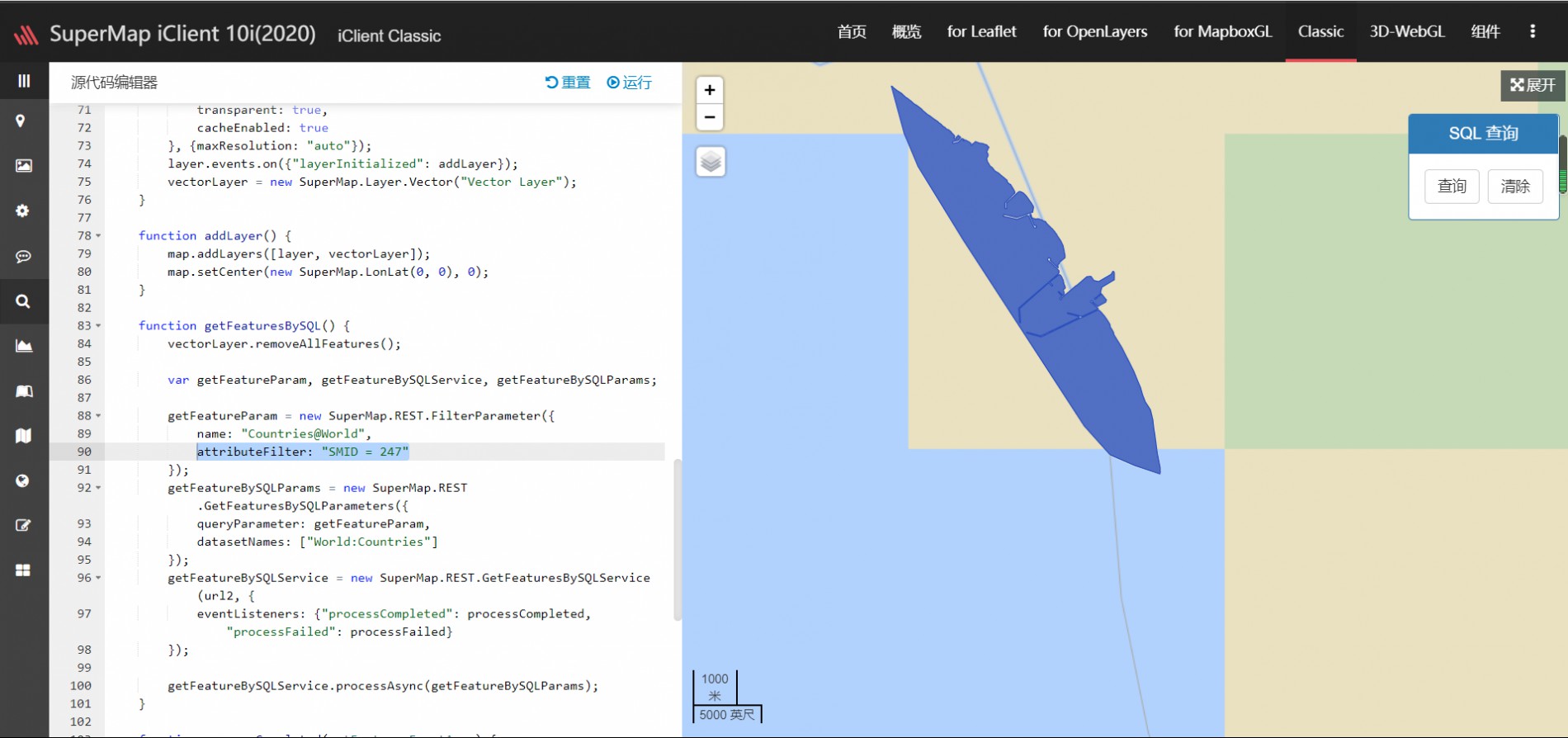
Task: Open the 3D-WebGL examples
Action: coord(1407,31)
